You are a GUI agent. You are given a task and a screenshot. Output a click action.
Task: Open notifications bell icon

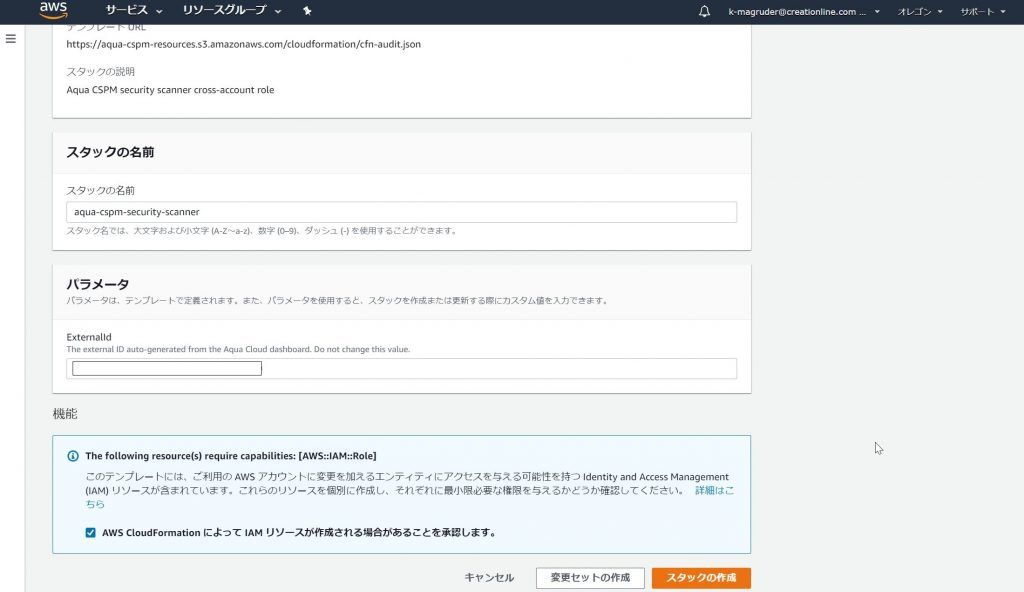click(x=704, y=11)
